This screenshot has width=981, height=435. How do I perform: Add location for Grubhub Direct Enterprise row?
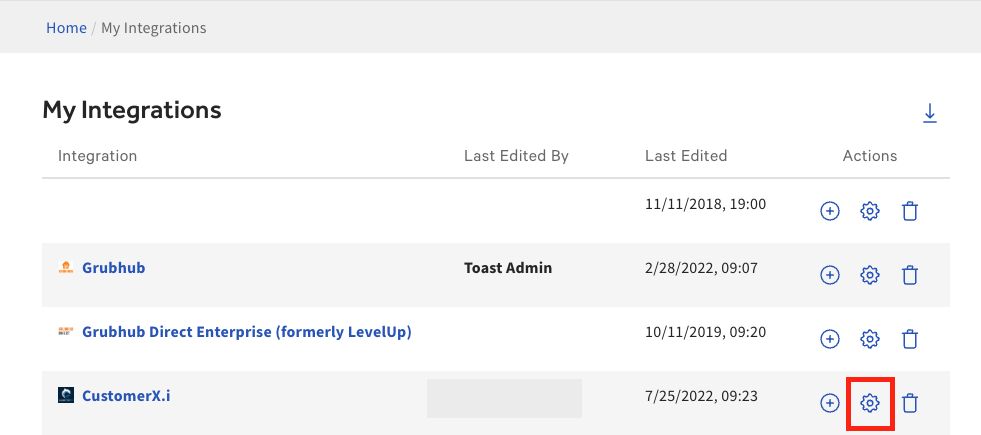[x=829, y=339]
